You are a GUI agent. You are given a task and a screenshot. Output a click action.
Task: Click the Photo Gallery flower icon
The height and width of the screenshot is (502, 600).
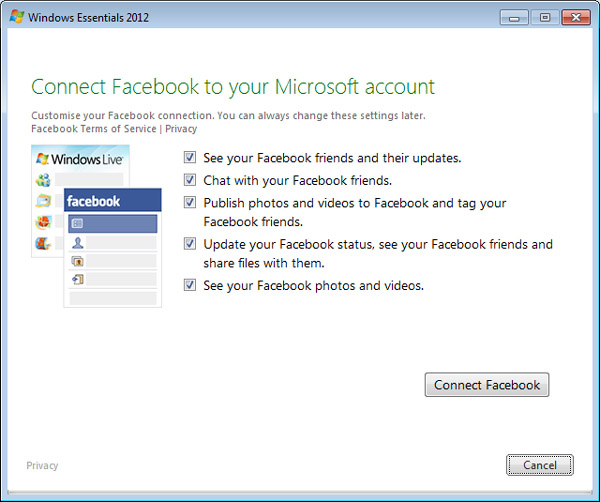point(43,222)
